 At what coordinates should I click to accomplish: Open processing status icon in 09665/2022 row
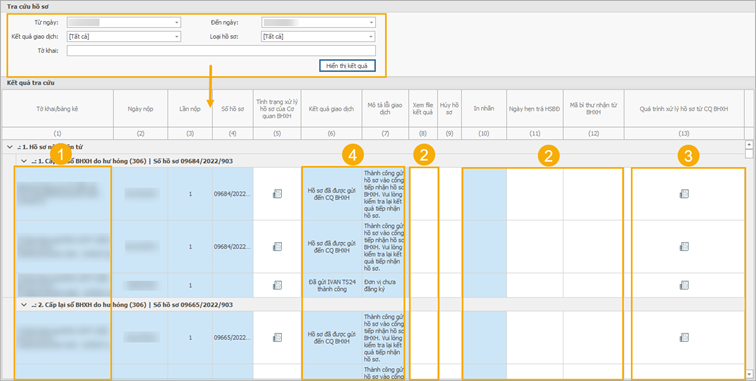click(x=277, y=337)
